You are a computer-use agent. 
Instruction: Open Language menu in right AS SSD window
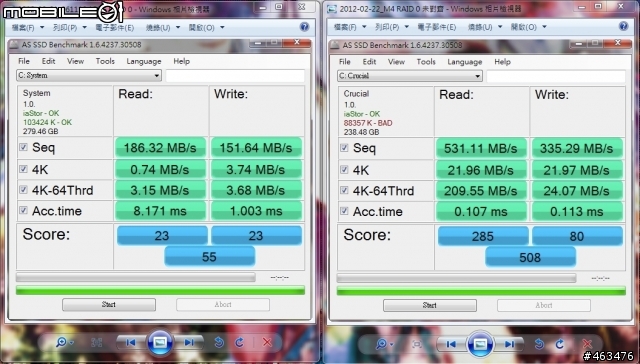(x=465, y=62)
